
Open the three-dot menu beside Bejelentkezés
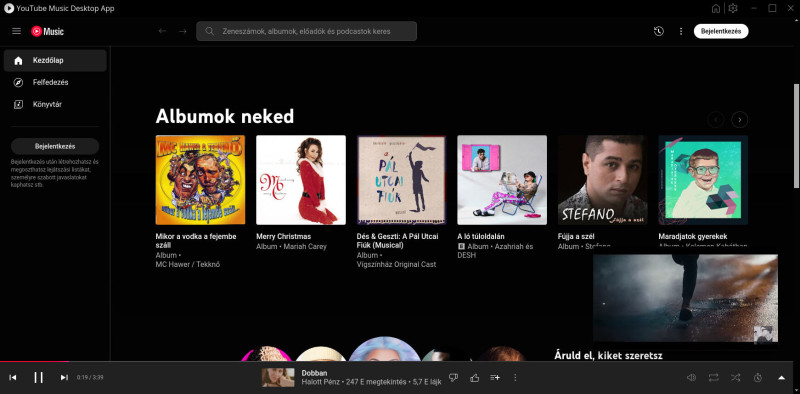click(x=681, y=31)
